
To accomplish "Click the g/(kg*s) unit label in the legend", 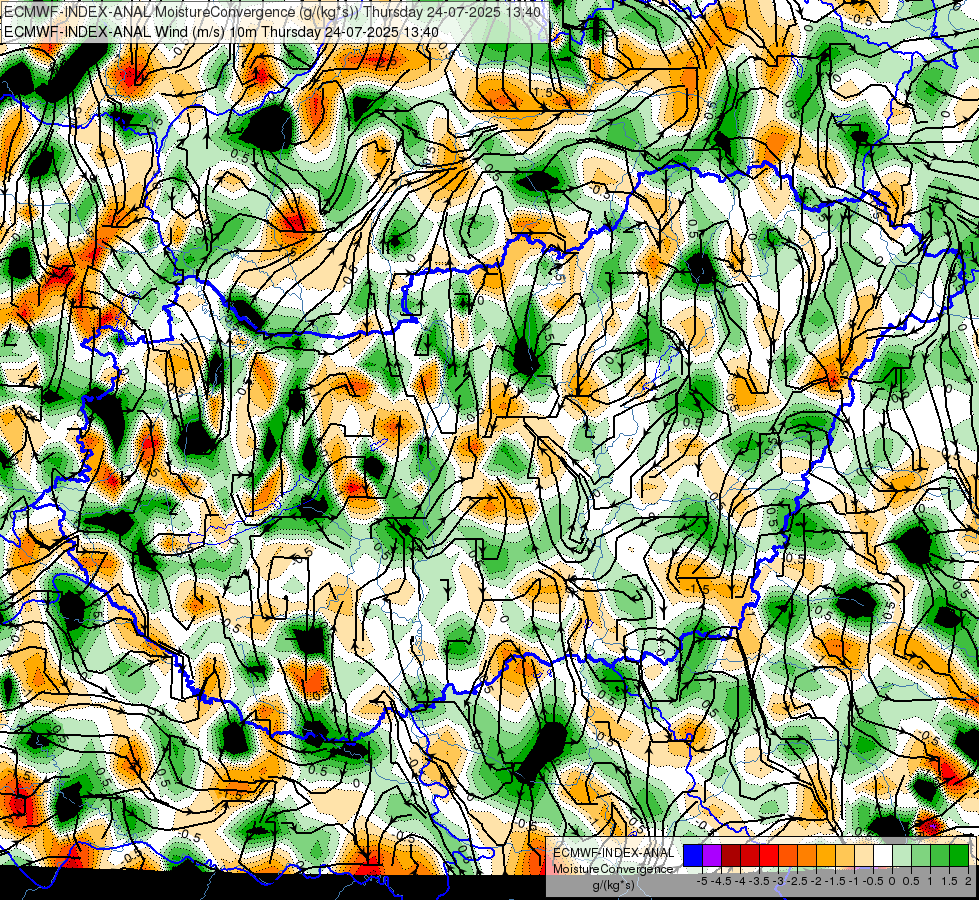I will pyautogui.click(x=614, y=886).
